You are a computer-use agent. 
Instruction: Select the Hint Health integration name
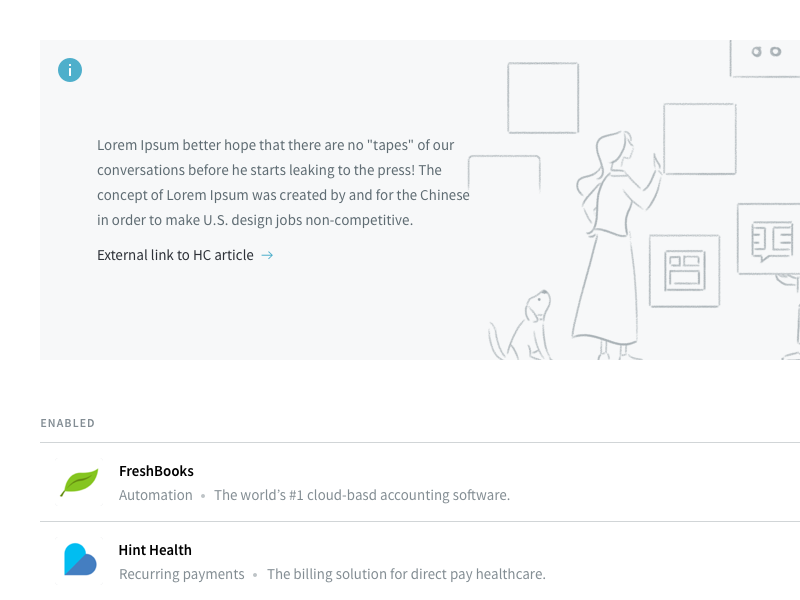(155, 550)
